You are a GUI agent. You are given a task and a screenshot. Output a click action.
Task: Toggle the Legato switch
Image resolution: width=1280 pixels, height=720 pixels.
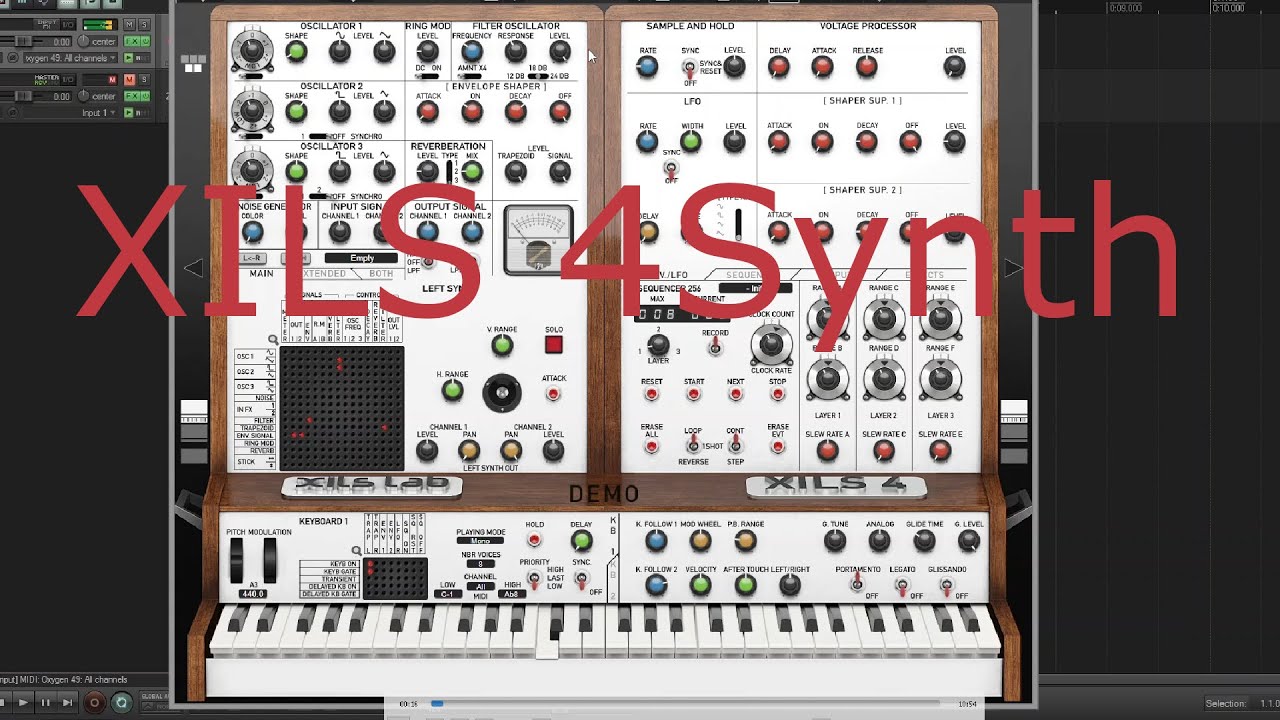pyautogui.click(x=902, y=585)
